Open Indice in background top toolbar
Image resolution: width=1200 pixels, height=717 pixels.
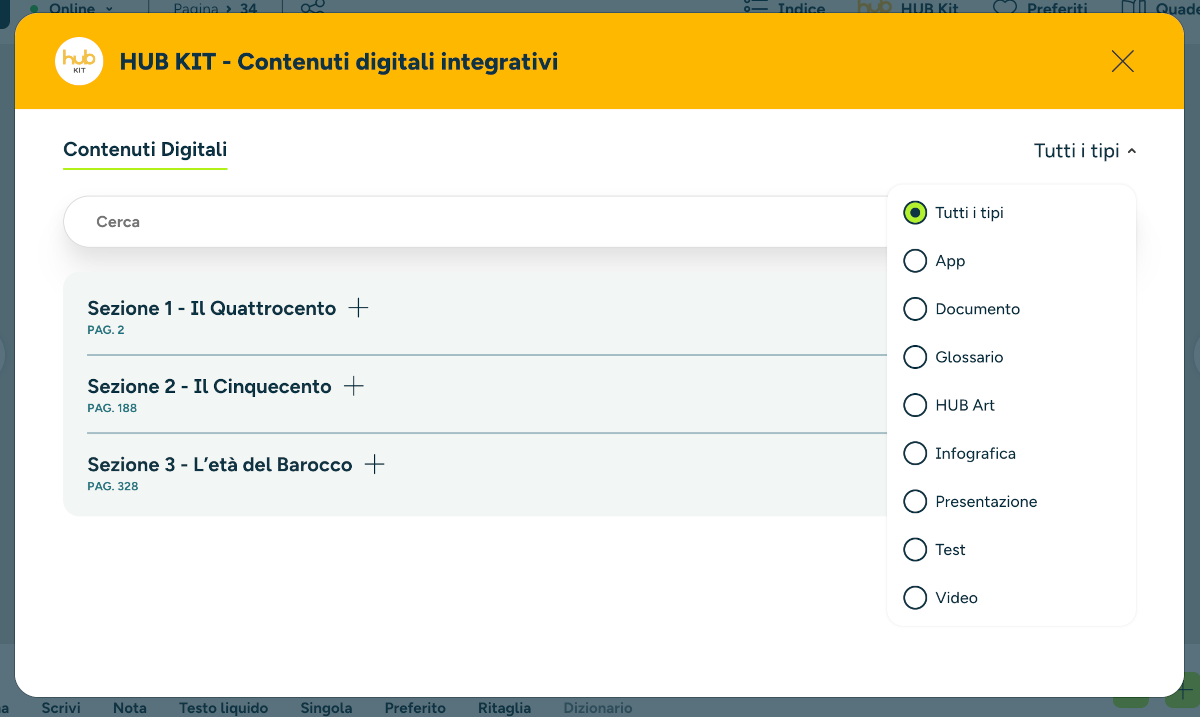point(786,8)
